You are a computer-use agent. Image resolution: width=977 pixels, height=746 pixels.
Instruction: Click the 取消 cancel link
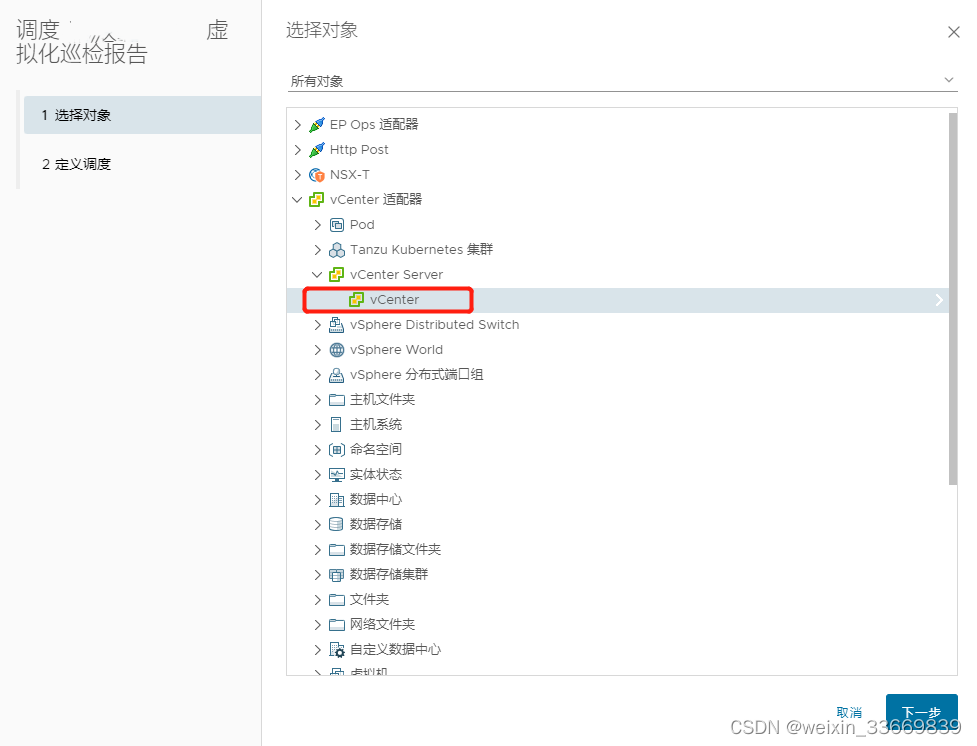pyautogui.click(x=849, y=712)
